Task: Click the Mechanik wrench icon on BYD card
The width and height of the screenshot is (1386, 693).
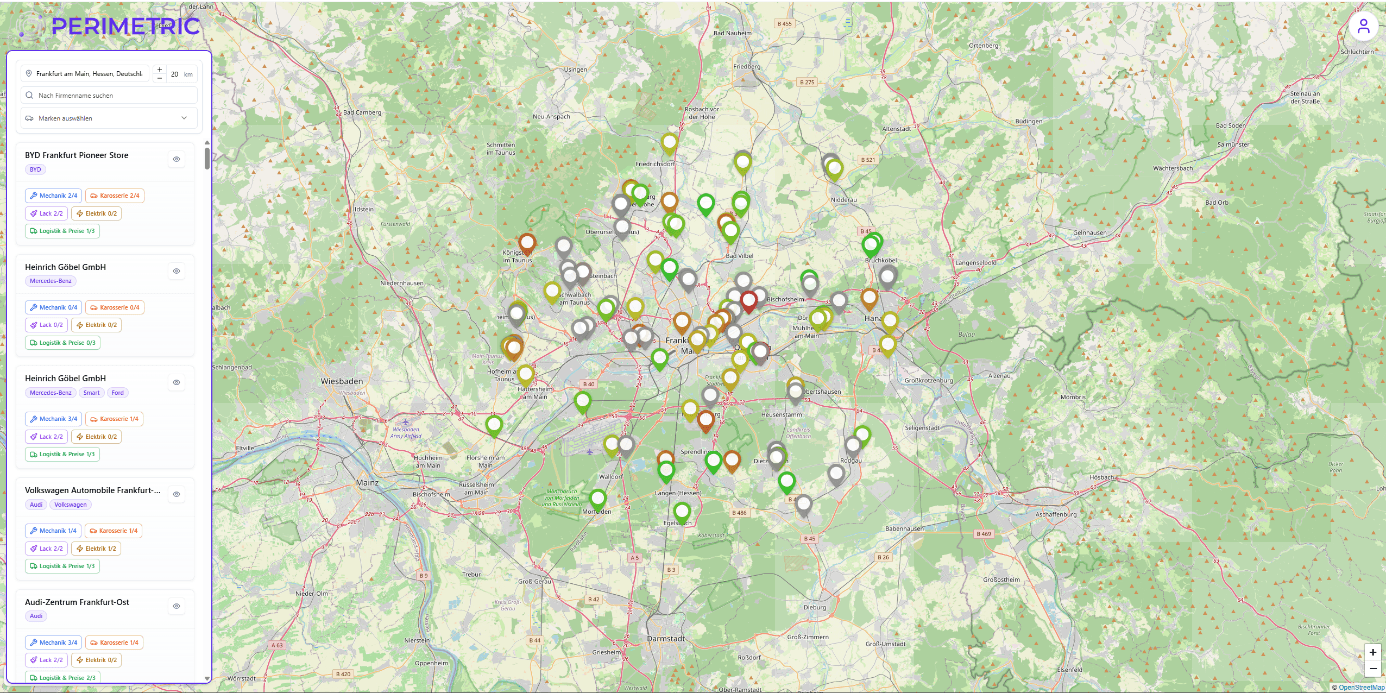Action: [33, 195]
